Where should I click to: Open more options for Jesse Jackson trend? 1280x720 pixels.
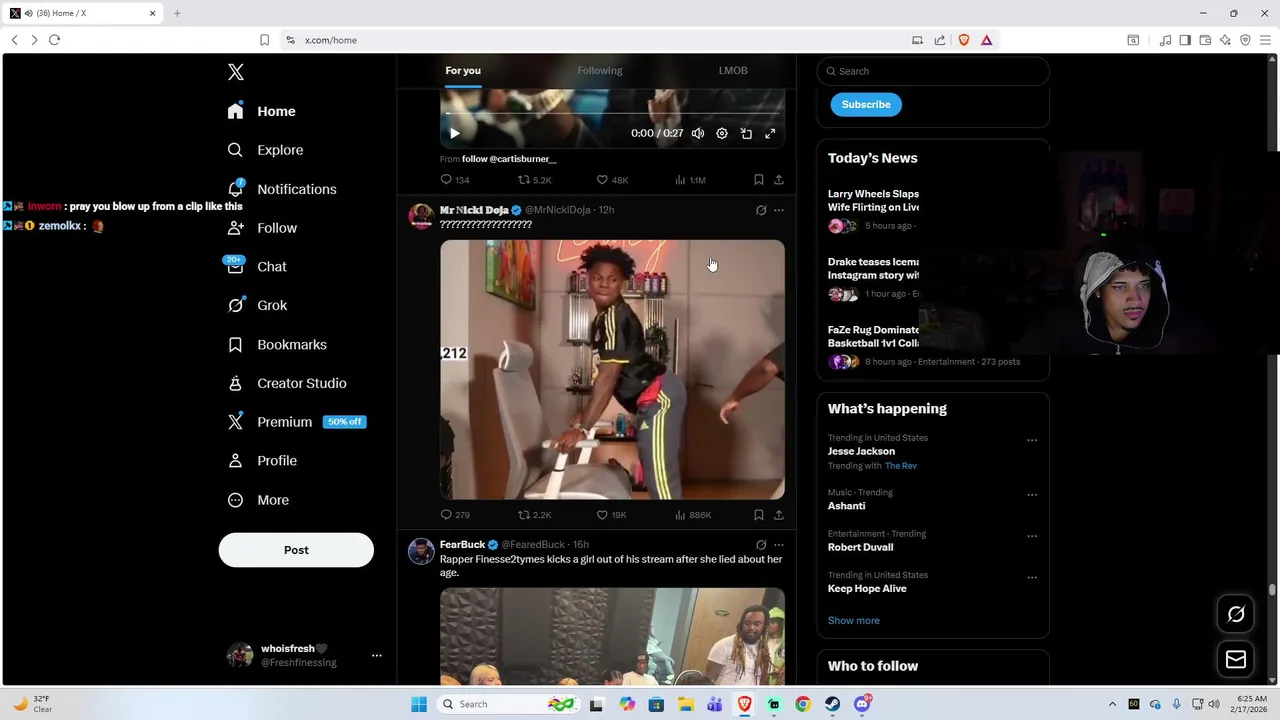(x=1032, y=440)
